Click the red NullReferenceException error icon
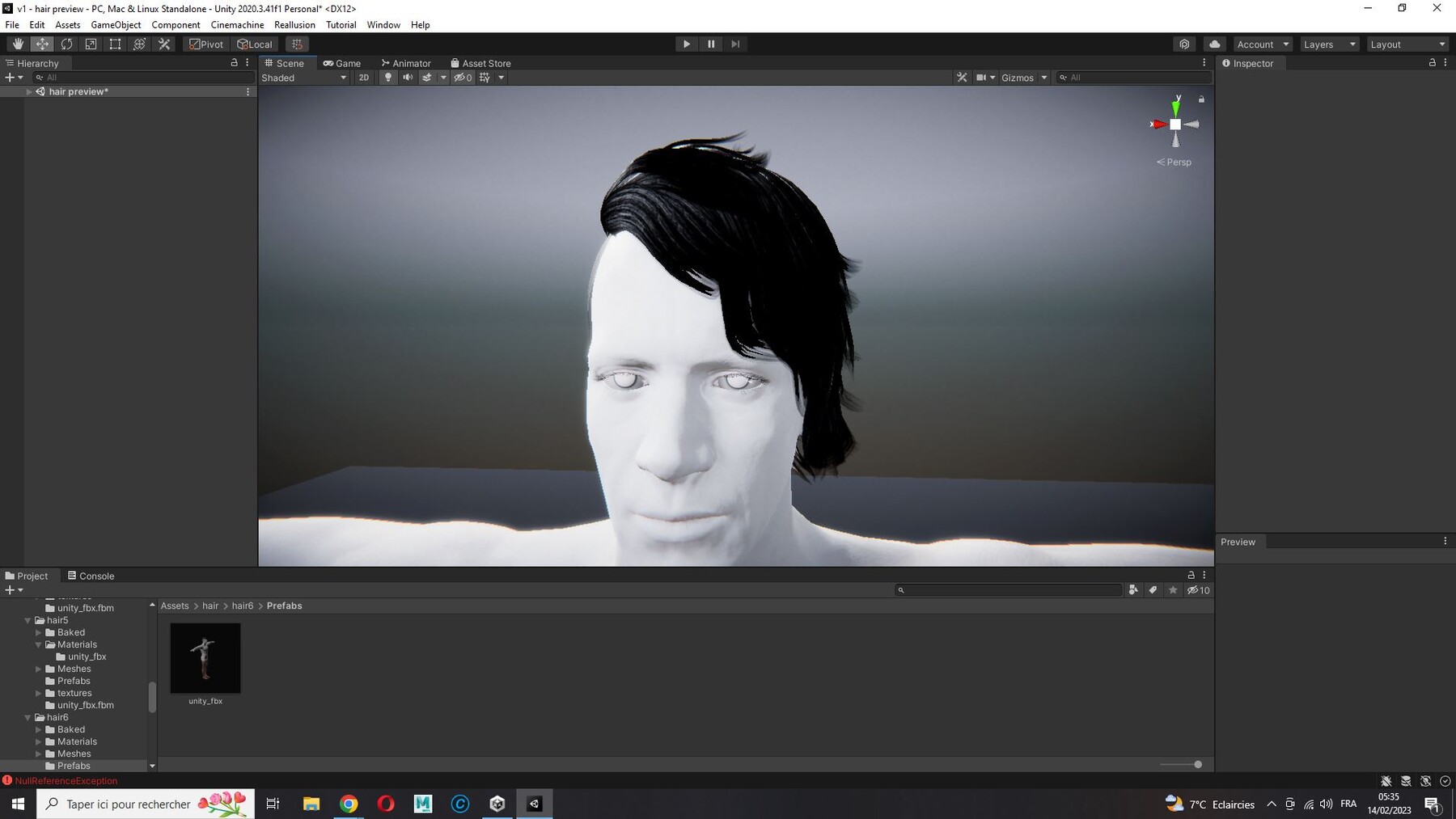Image resolution: width=1456 pixels, height=819 pixels. click(7, 781)
